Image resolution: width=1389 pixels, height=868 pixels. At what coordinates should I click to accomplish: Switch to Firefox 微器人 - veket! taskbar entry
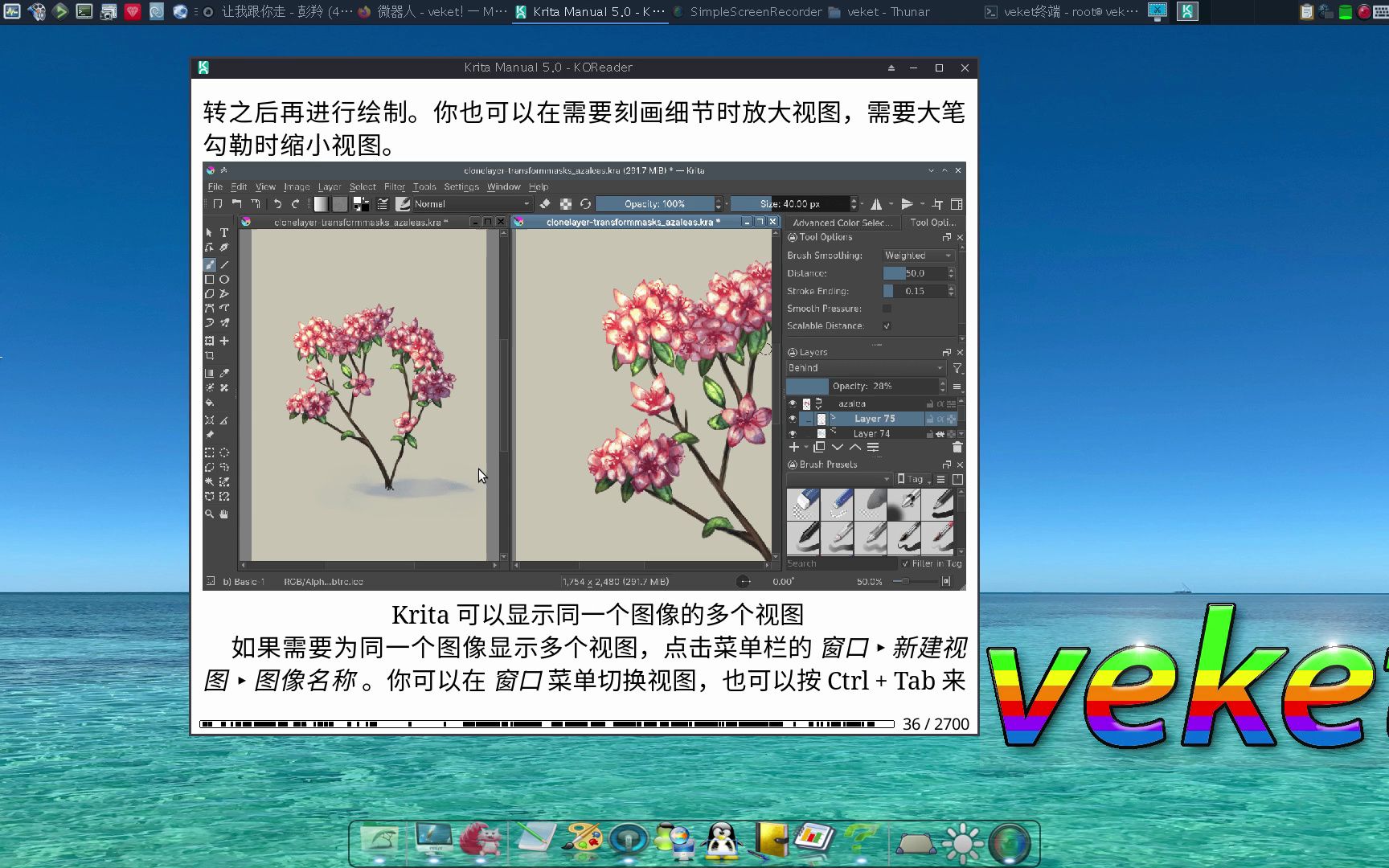click(x=432, y=12)
